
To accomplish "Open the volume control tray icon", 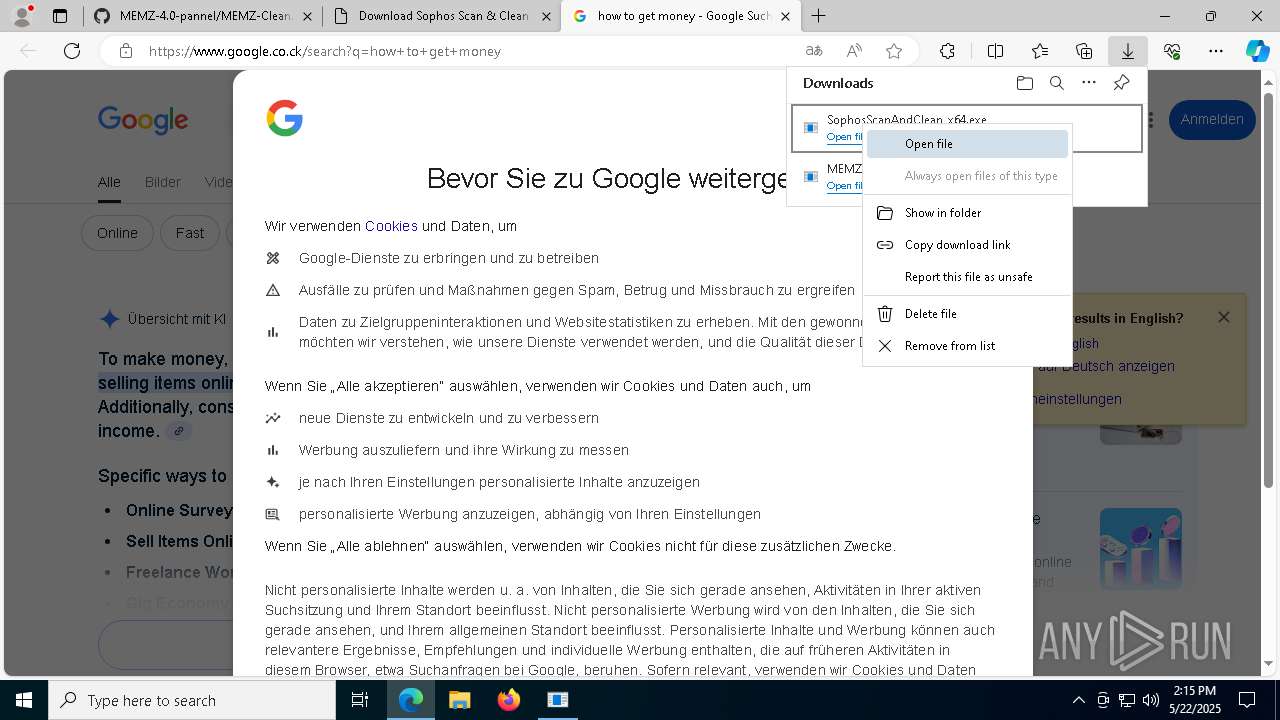I will 1150,700.
